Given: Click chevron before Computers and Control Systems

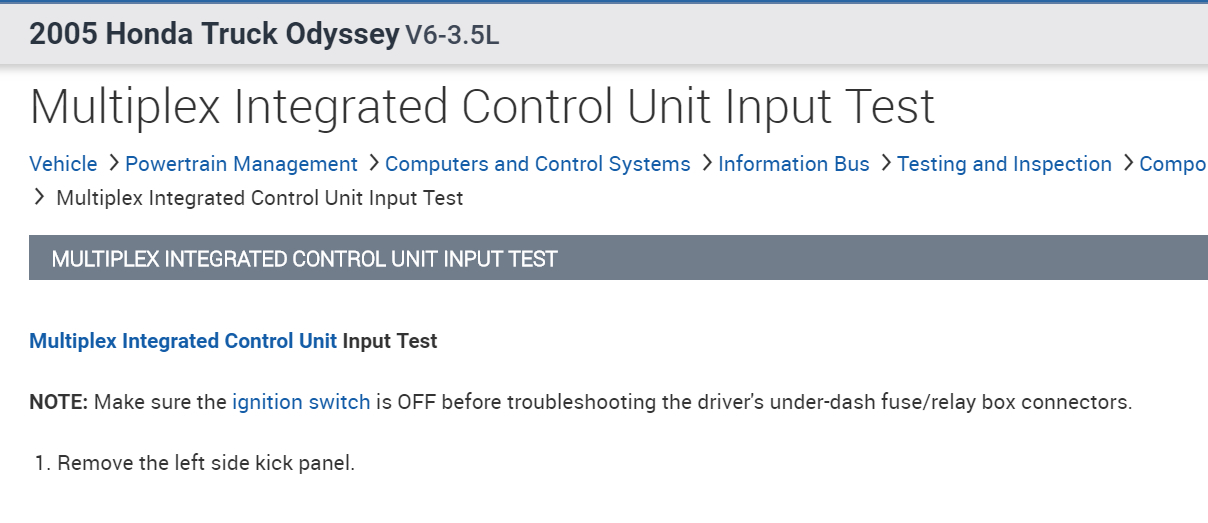Looking at the screenshot, I should 373,163.
